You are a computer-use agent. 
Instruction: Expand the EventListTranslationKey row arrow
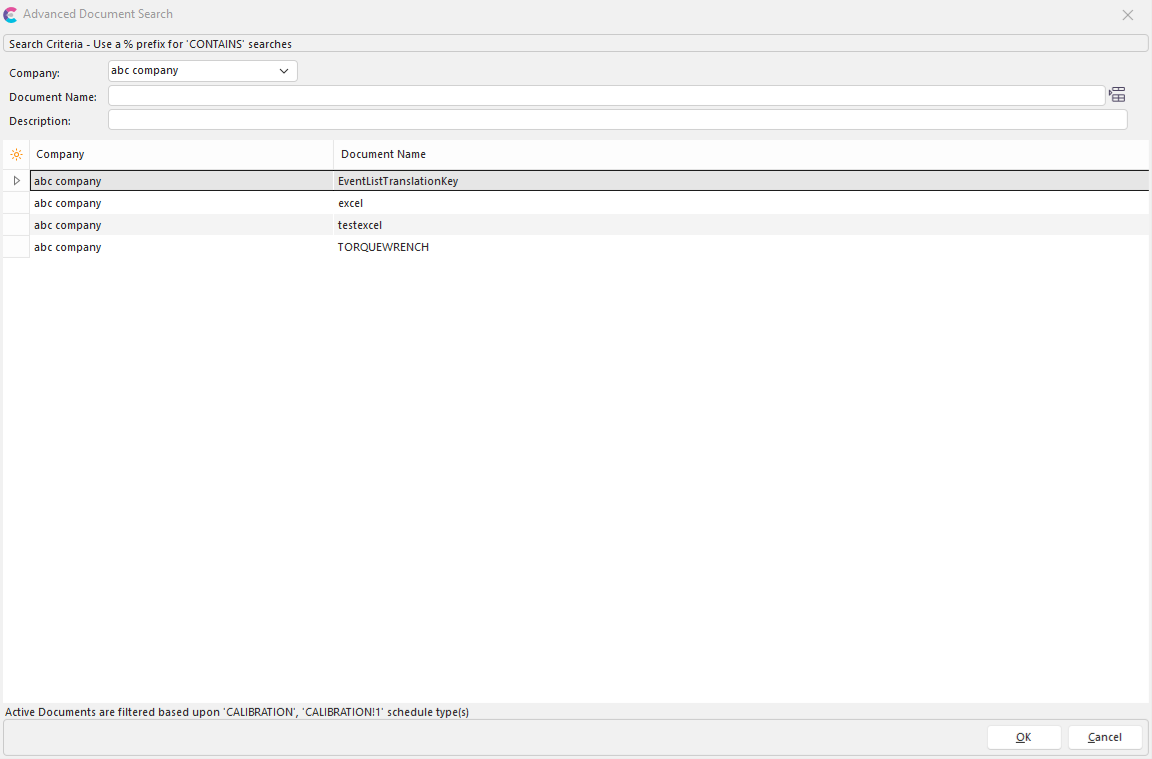(16, 181)
